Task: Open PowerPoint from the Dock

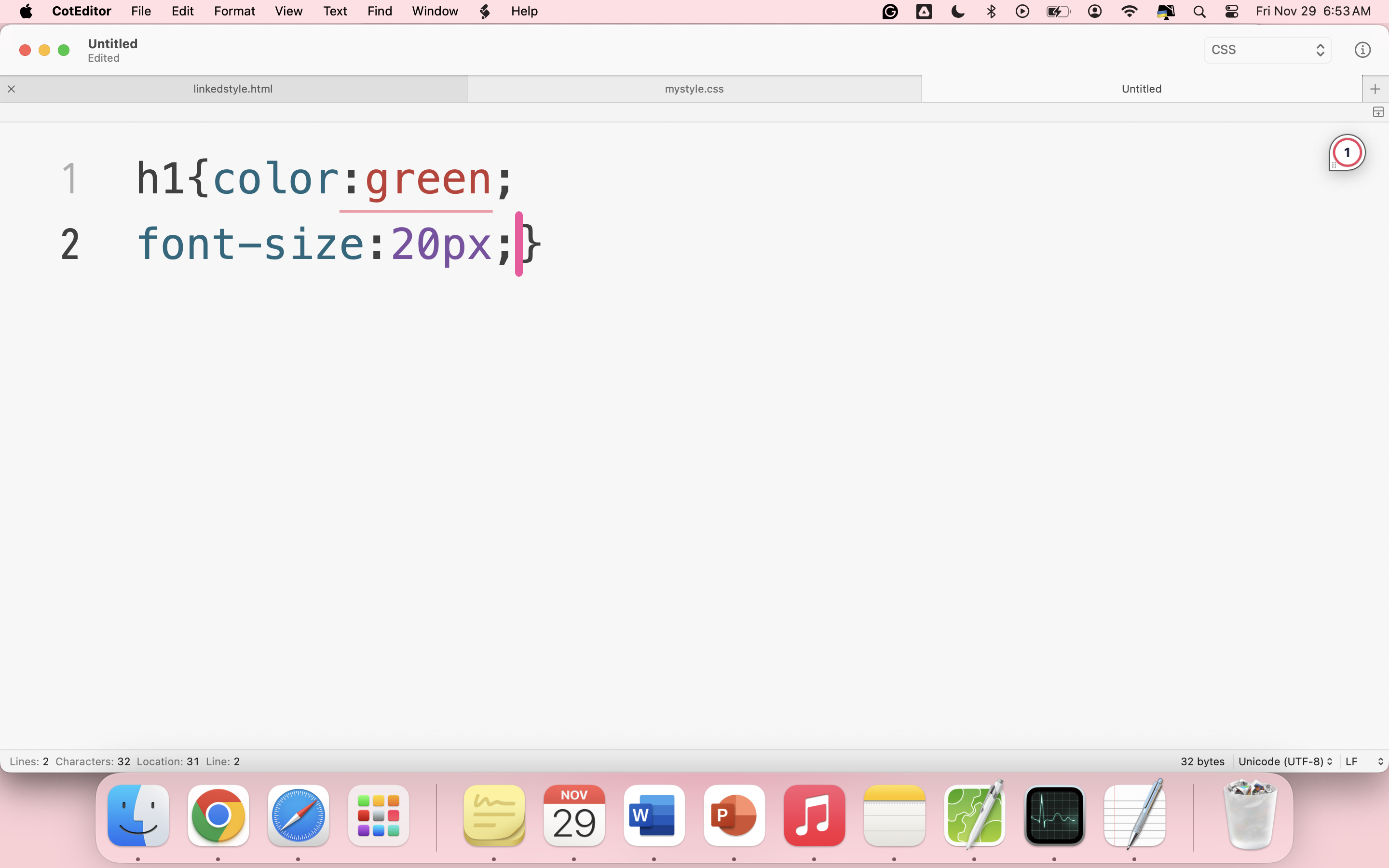Action: pyautogui.click(x=734, y=815)
